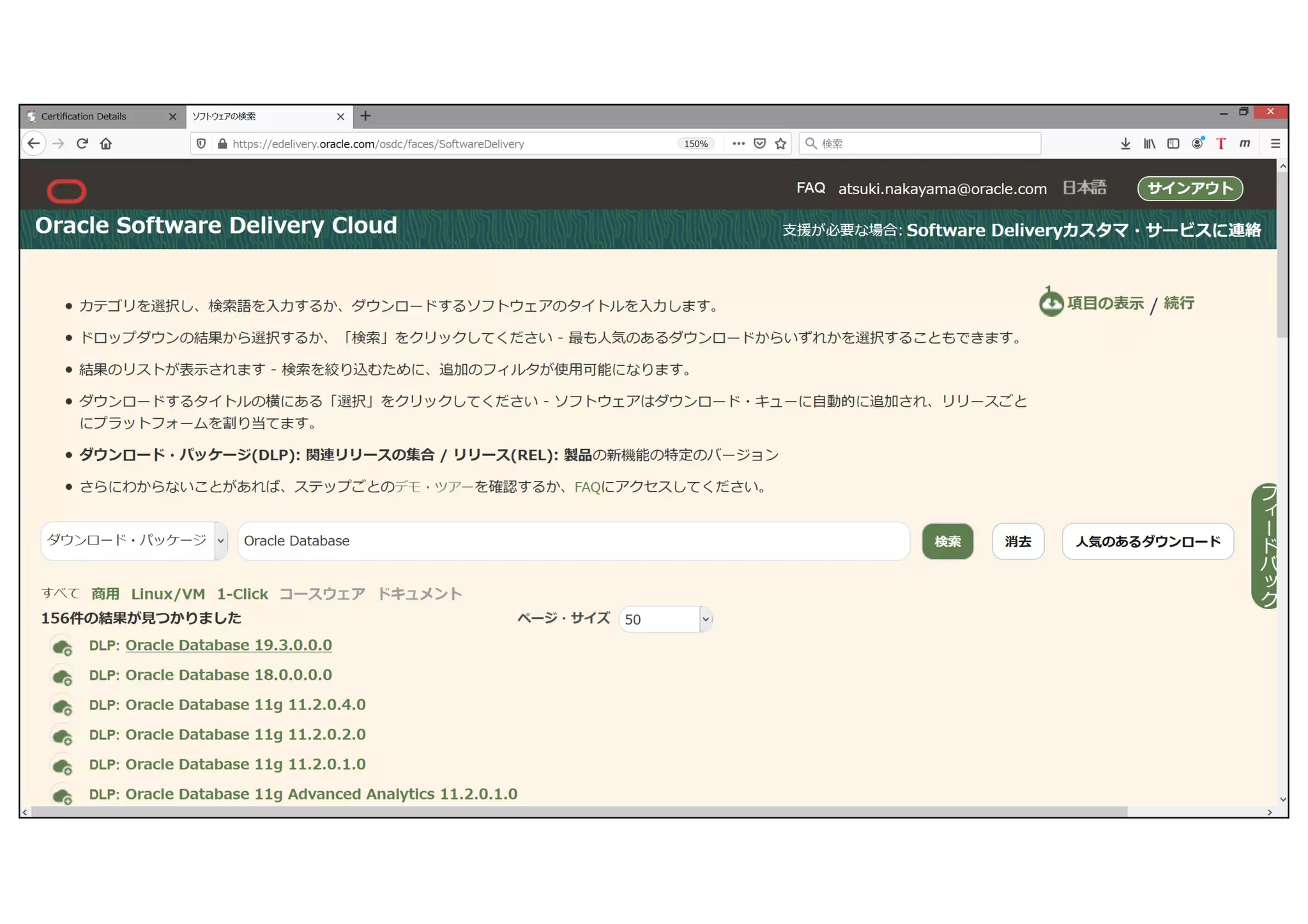Click the browser 検索 search box
Image resolution: width=1308 pixels, height=924 pixels.
tap(920, 144)
